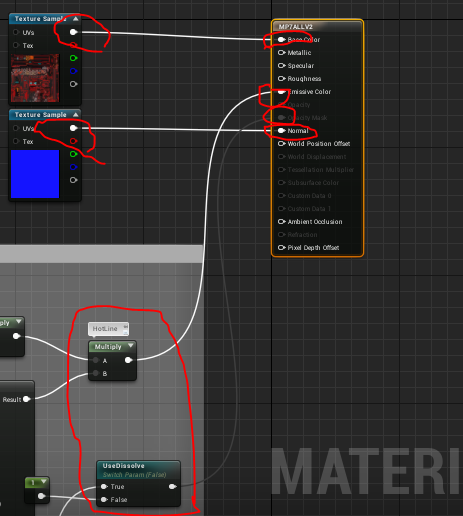
Task: Expand the HotLine Multiply node preview arrow
Action: pos(131,346)
